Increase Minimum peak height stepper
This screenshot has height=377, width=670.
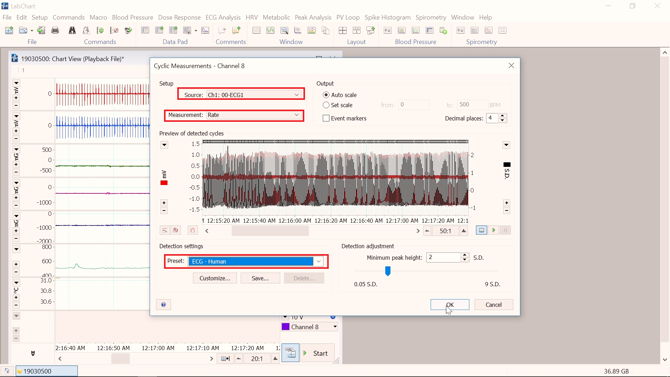465,255
